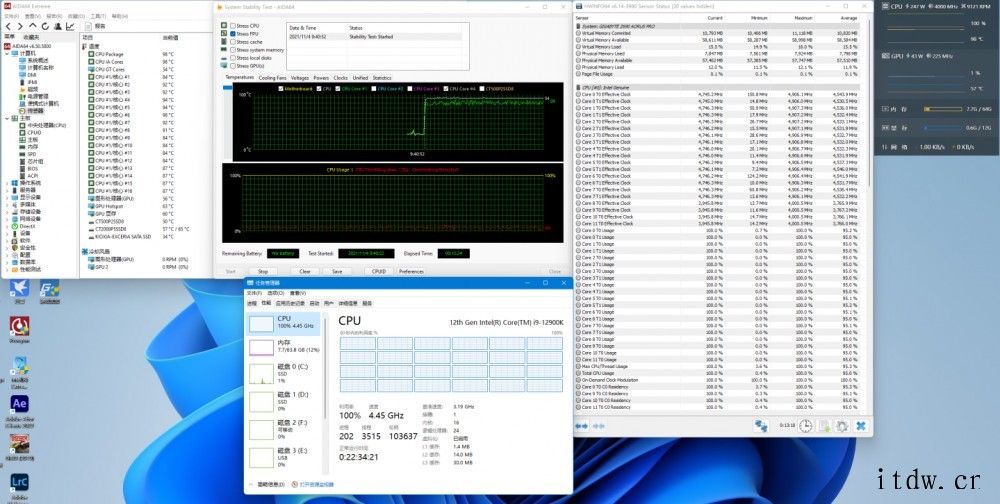Click AIDA64 toolbar user icon

point(58,26)
